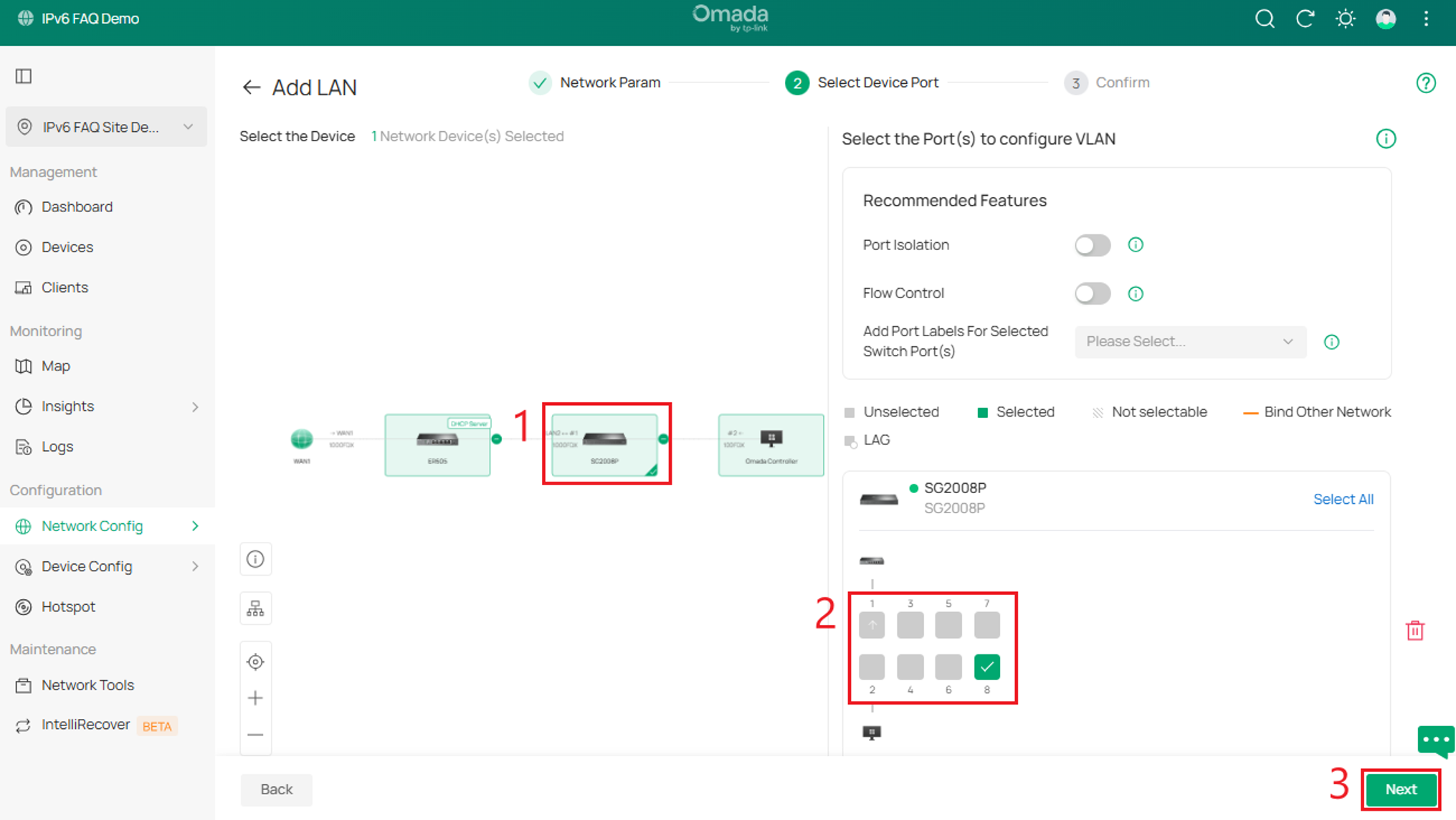Open the Port Labels Please Select dropdown
1456x820 pixels.
[x=1190, y=342]
